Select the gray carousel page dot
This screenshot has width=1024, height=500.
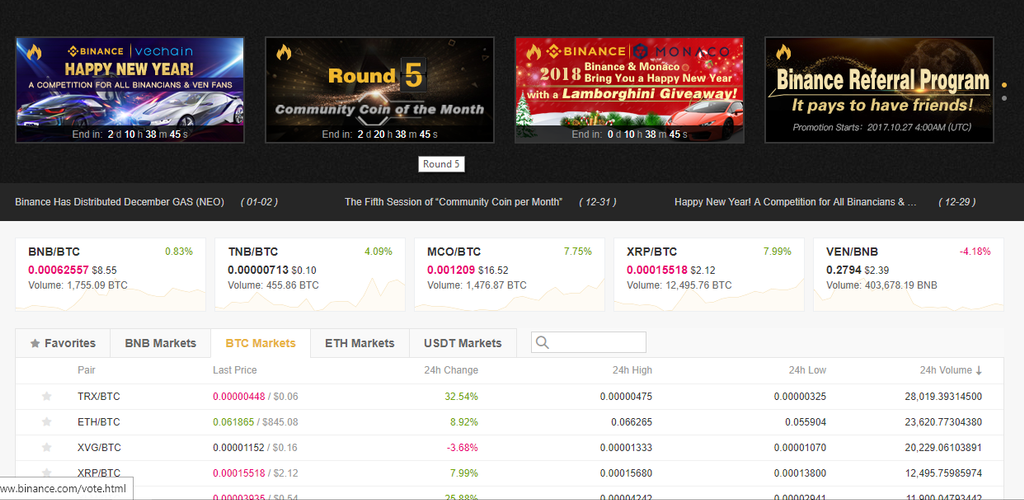point(1004,98)
